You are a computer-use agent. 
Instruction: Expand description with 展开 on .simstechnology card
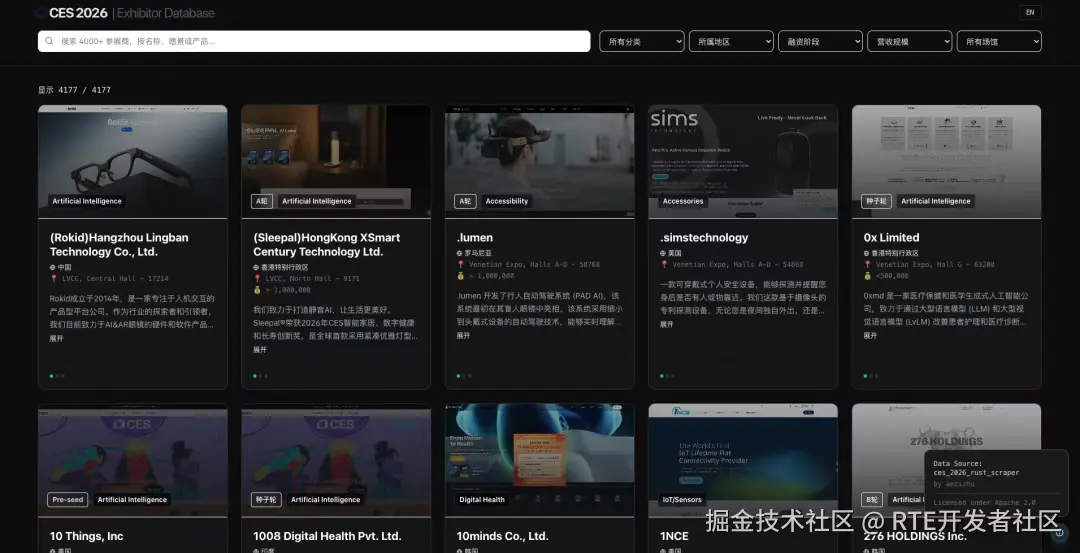(x=666, y=324)
